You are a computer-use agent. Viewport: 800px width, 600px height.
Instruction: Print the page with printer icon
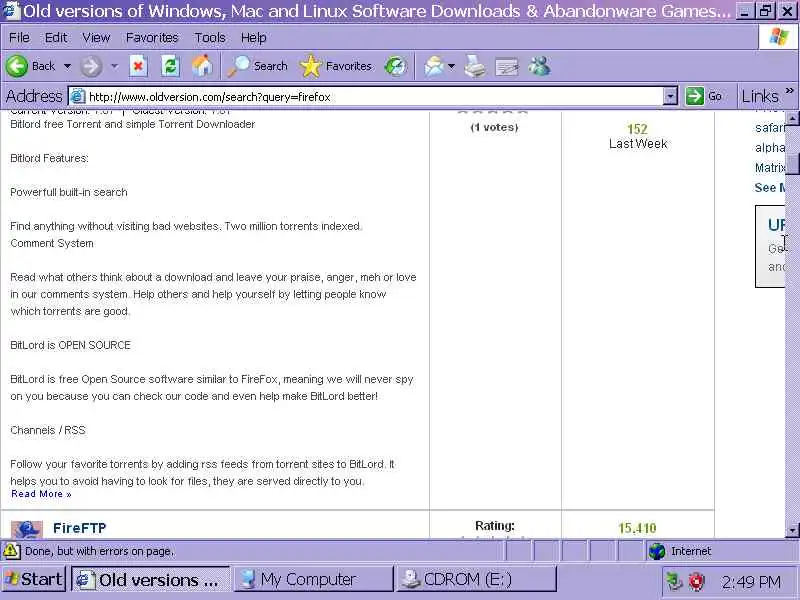(474, 66)
